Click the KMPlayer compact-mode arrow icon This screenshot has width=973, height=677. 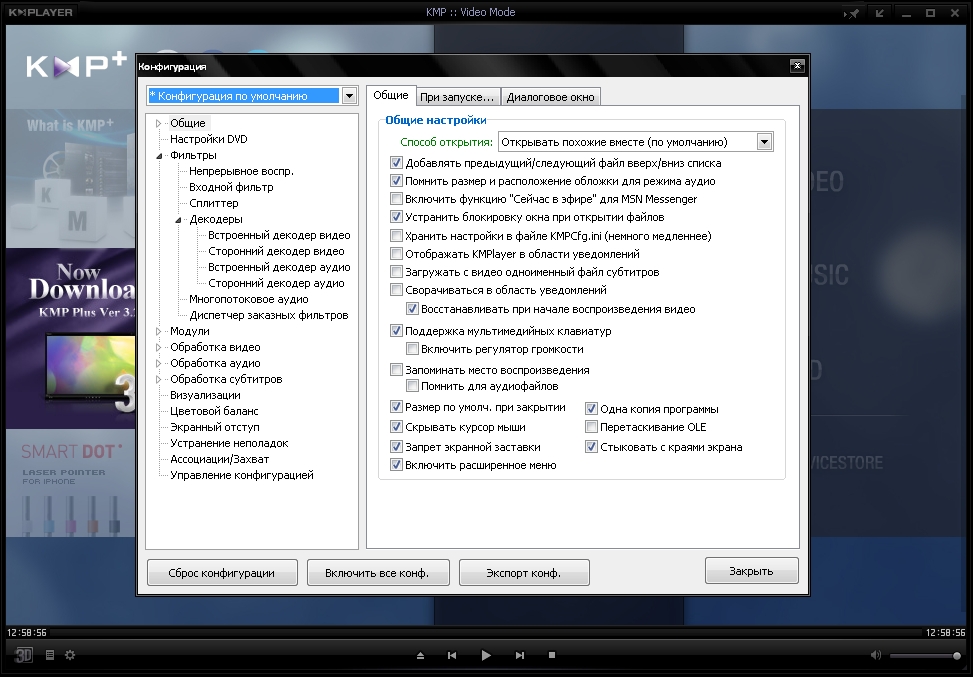click(x=879, y=13)
